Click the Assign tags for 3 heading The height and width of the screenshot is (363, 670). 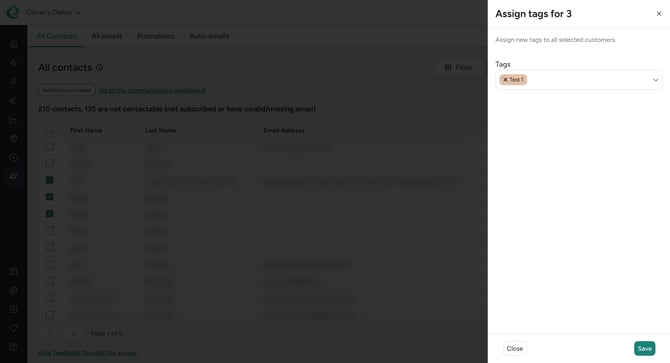533,14
